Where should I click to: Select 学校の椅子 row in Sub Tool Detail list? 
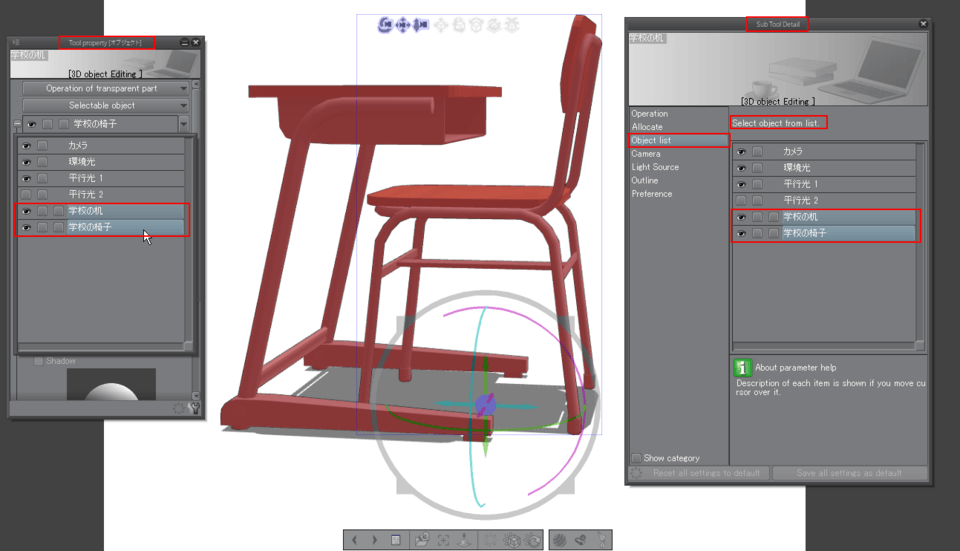pos(824,233)
